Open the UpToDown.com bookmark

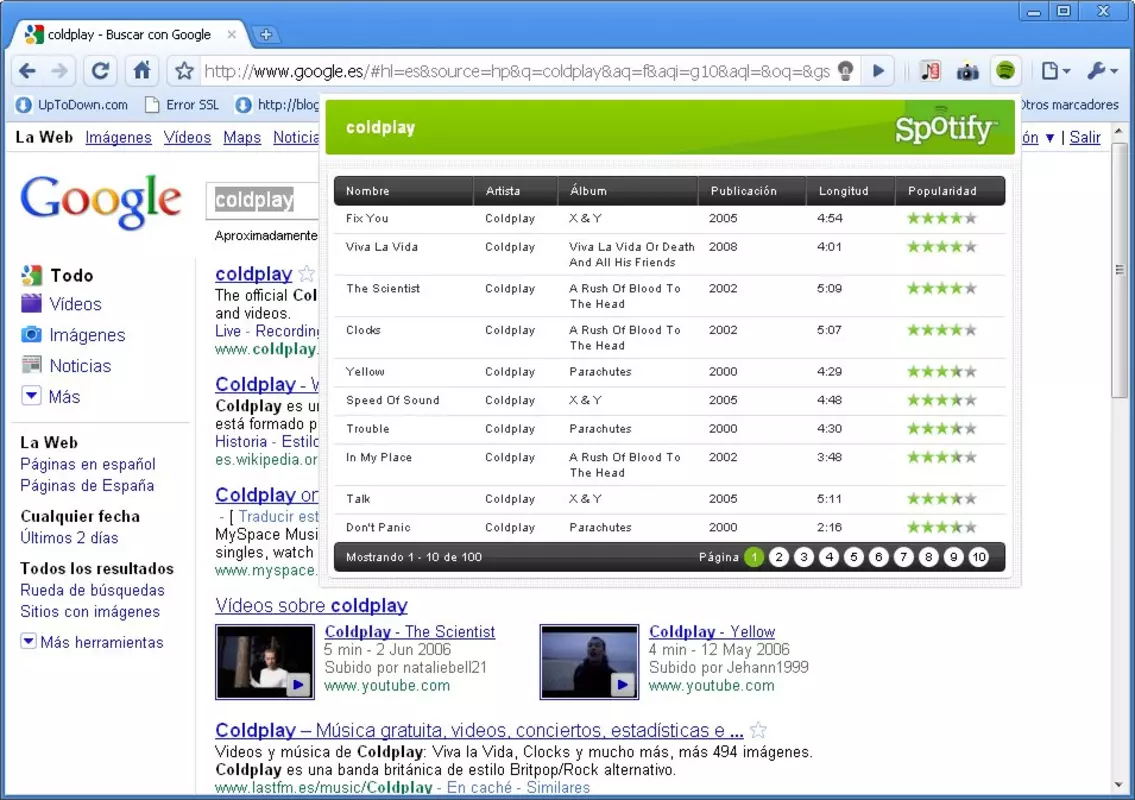[72, 105]
